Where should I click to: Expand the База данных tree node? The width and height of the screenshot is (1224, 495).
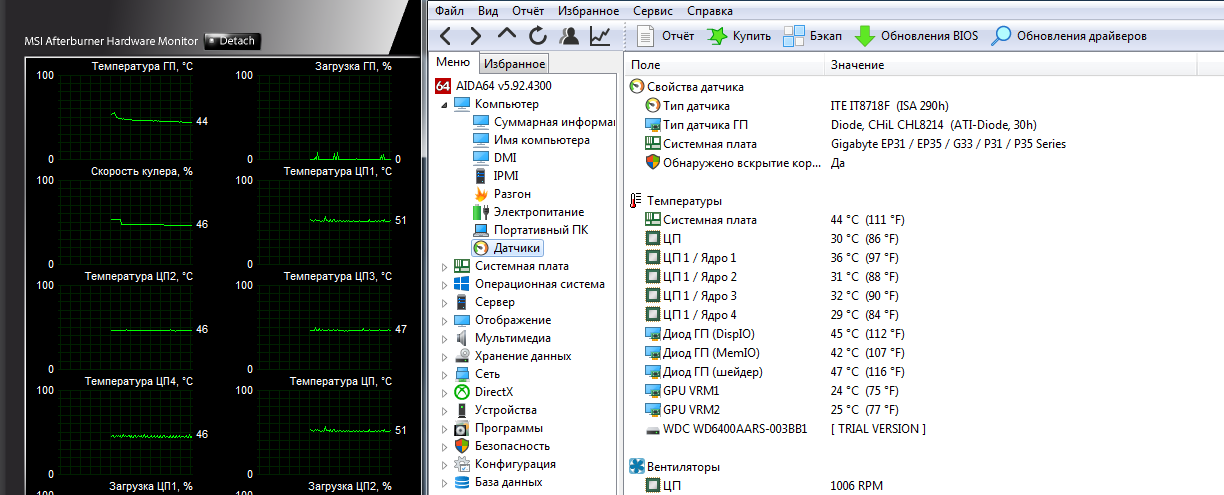pos(445,482)
